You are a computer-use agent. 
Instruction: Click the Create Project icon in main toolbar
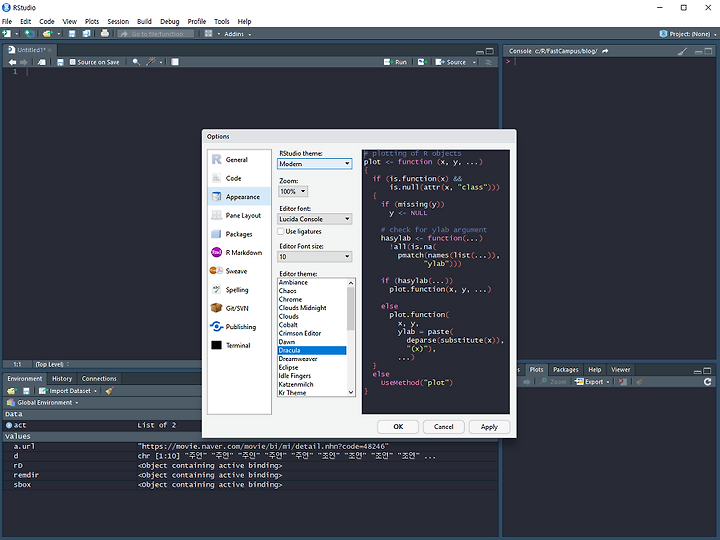coord(29,34)
